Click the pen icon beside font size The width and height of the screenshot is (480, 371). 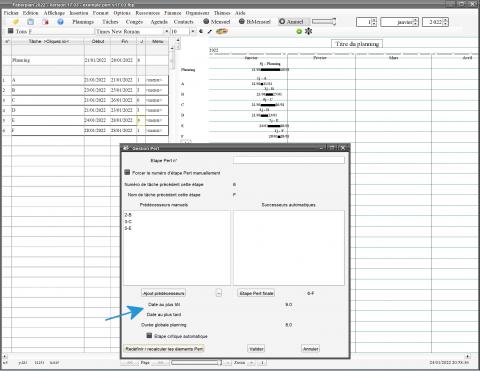click(210, 31)
